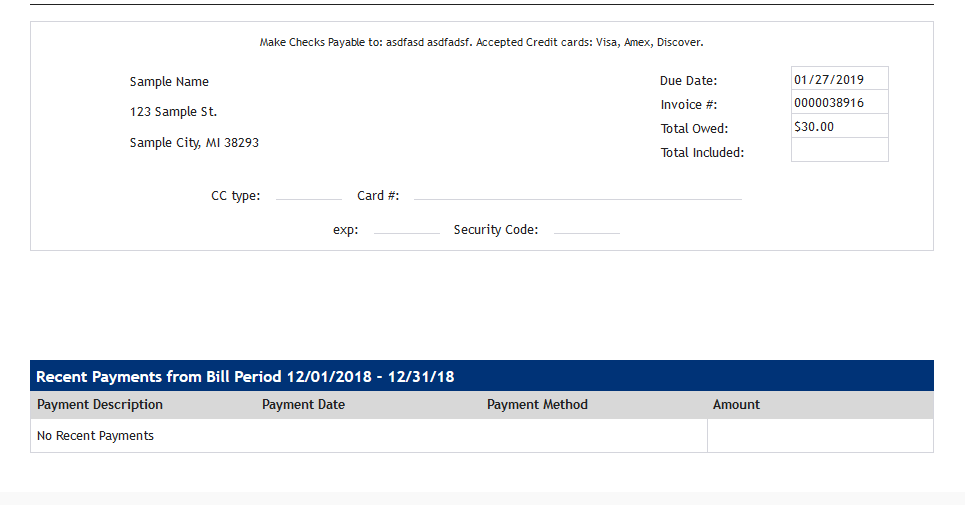This screenshot has height=505, width=965.
Task: Click the Payment Date column header
Action: pos(303,405)
